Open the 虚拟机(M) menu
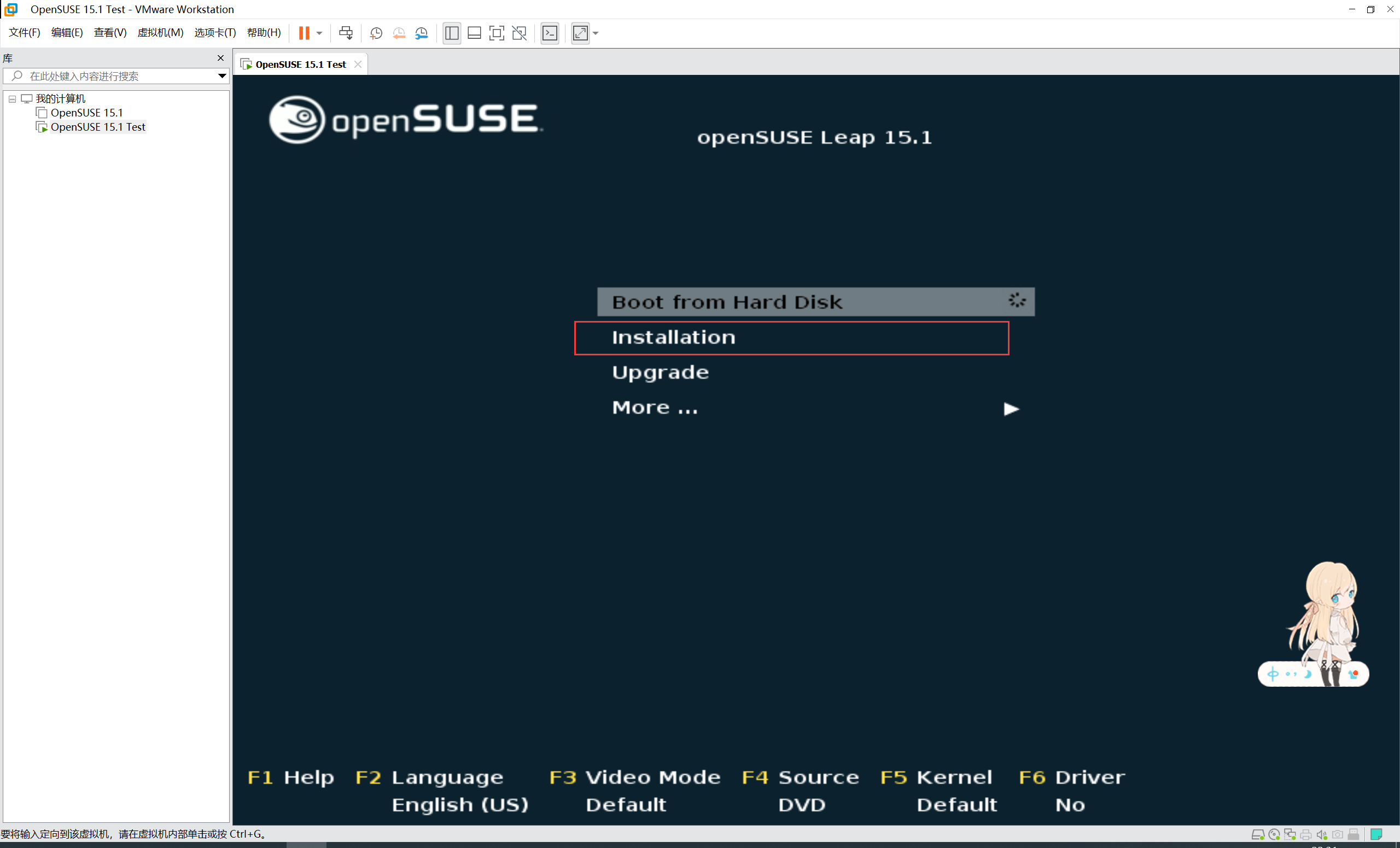Screen dimensions: 1400x848 pyautogui.click(x=160, y=32)
